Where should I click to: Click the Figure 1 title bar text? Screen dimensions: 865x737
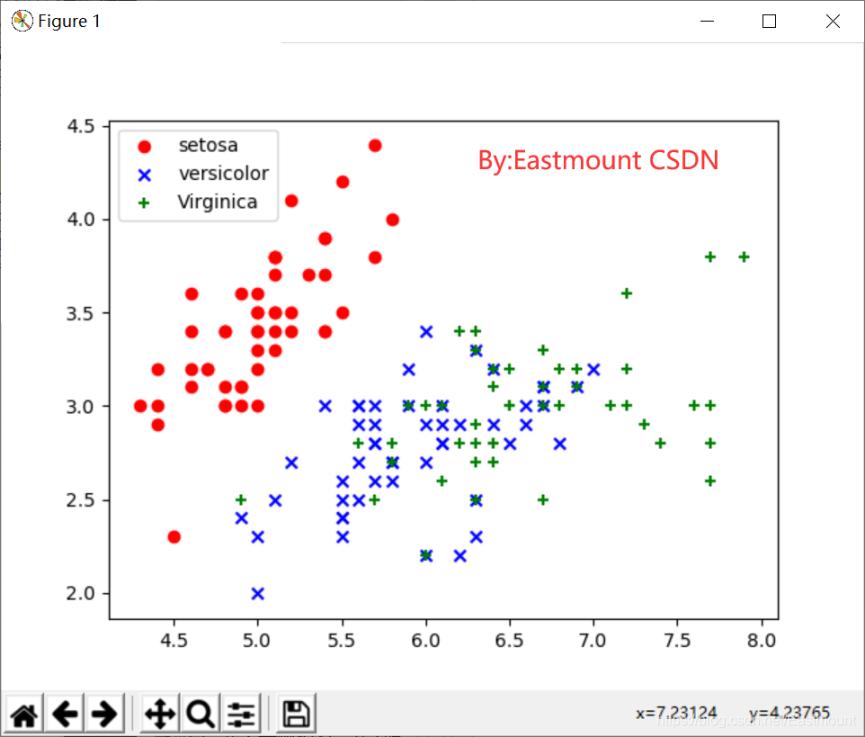pyautogui.click(x=69, y=21)
